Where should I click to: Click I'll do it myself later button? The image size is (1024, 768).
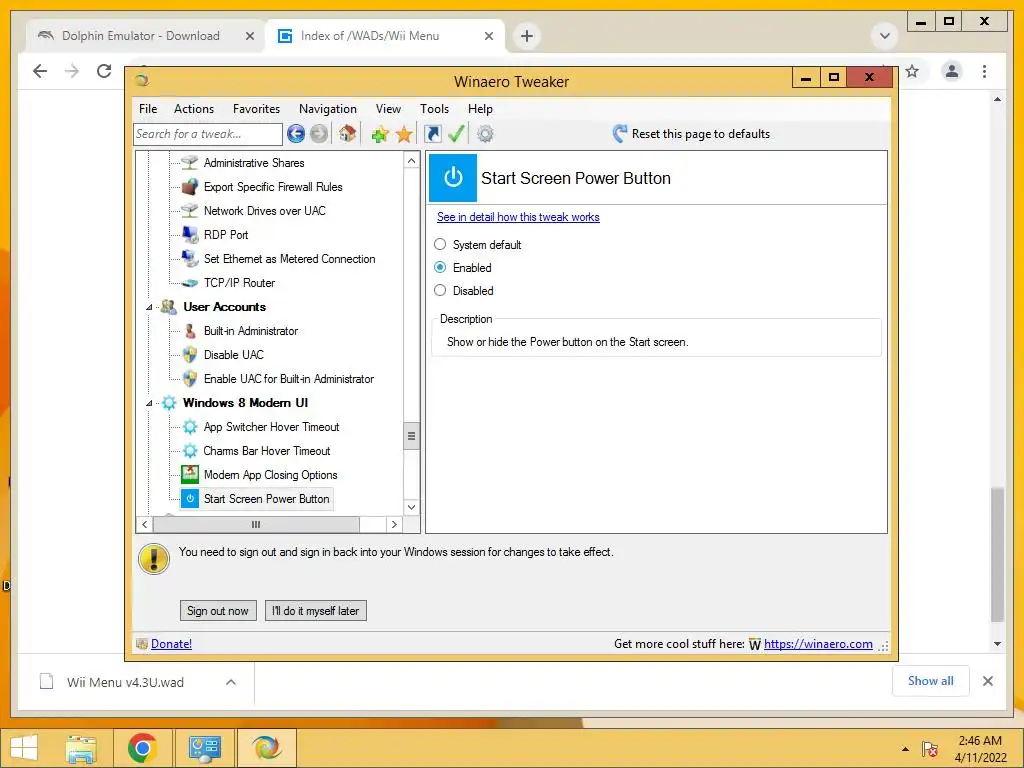pyautogui.click(x=315, y=611)
